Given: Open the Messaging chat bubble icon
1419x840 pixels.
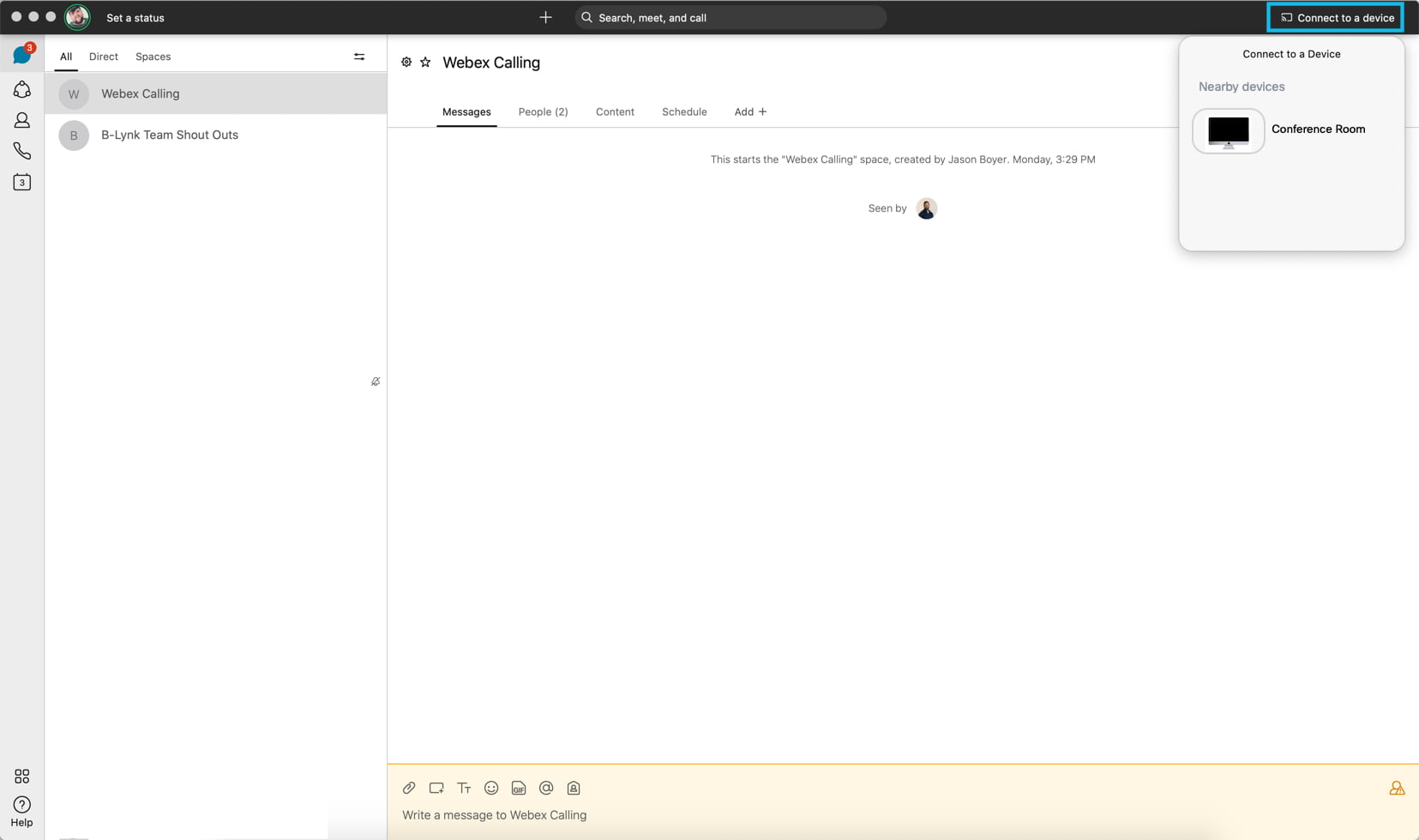Looking at the screenshot, I should [21, 55].
